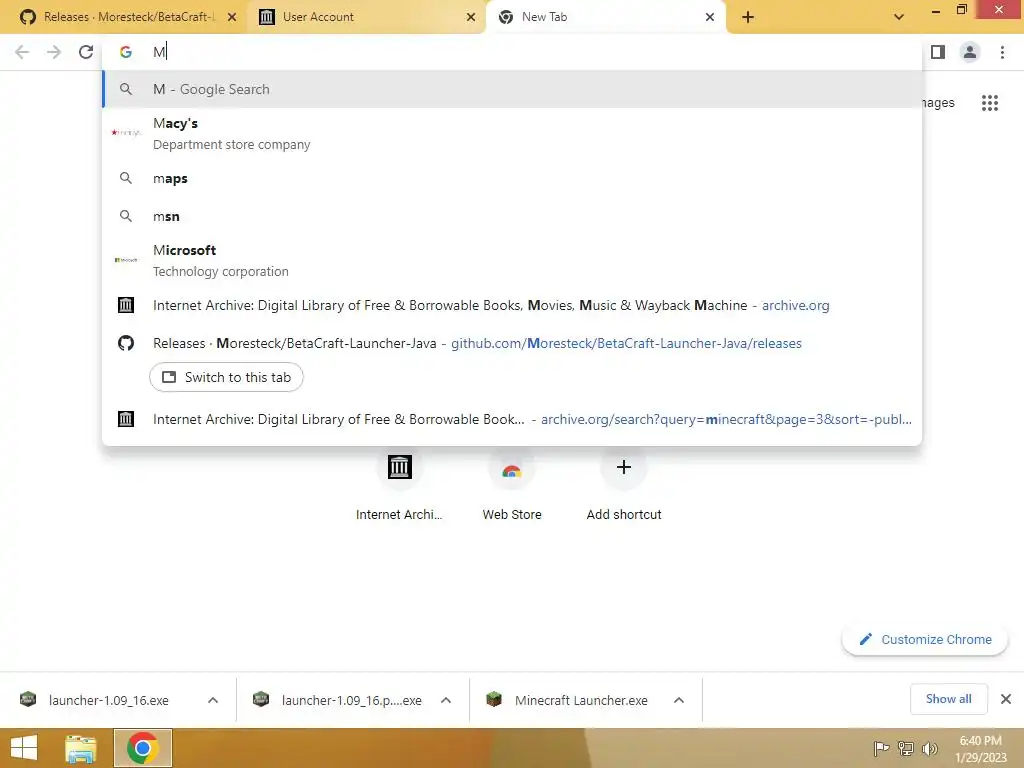
Task: Open the Moresteck BetaCraft-Launcher-Java releases suggestion
Action: coord(512,343)
